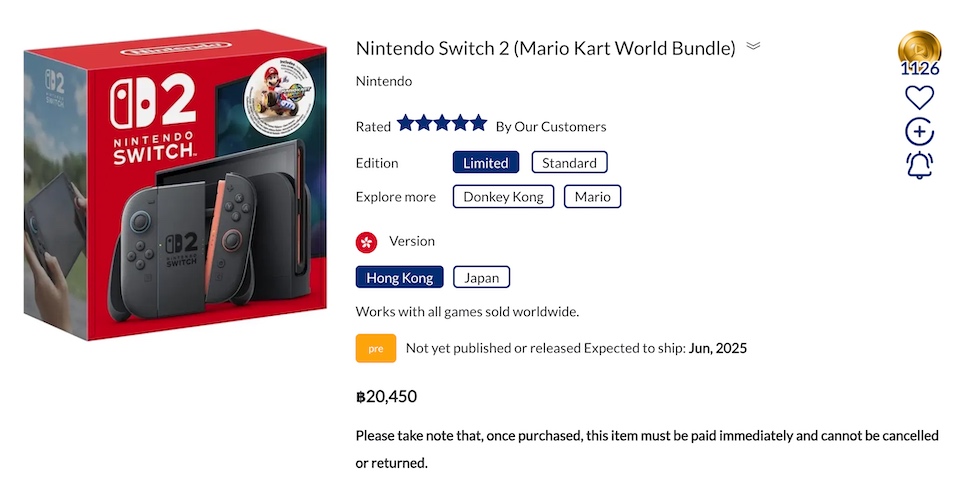Add item to wishlist with heart icon

919,98
